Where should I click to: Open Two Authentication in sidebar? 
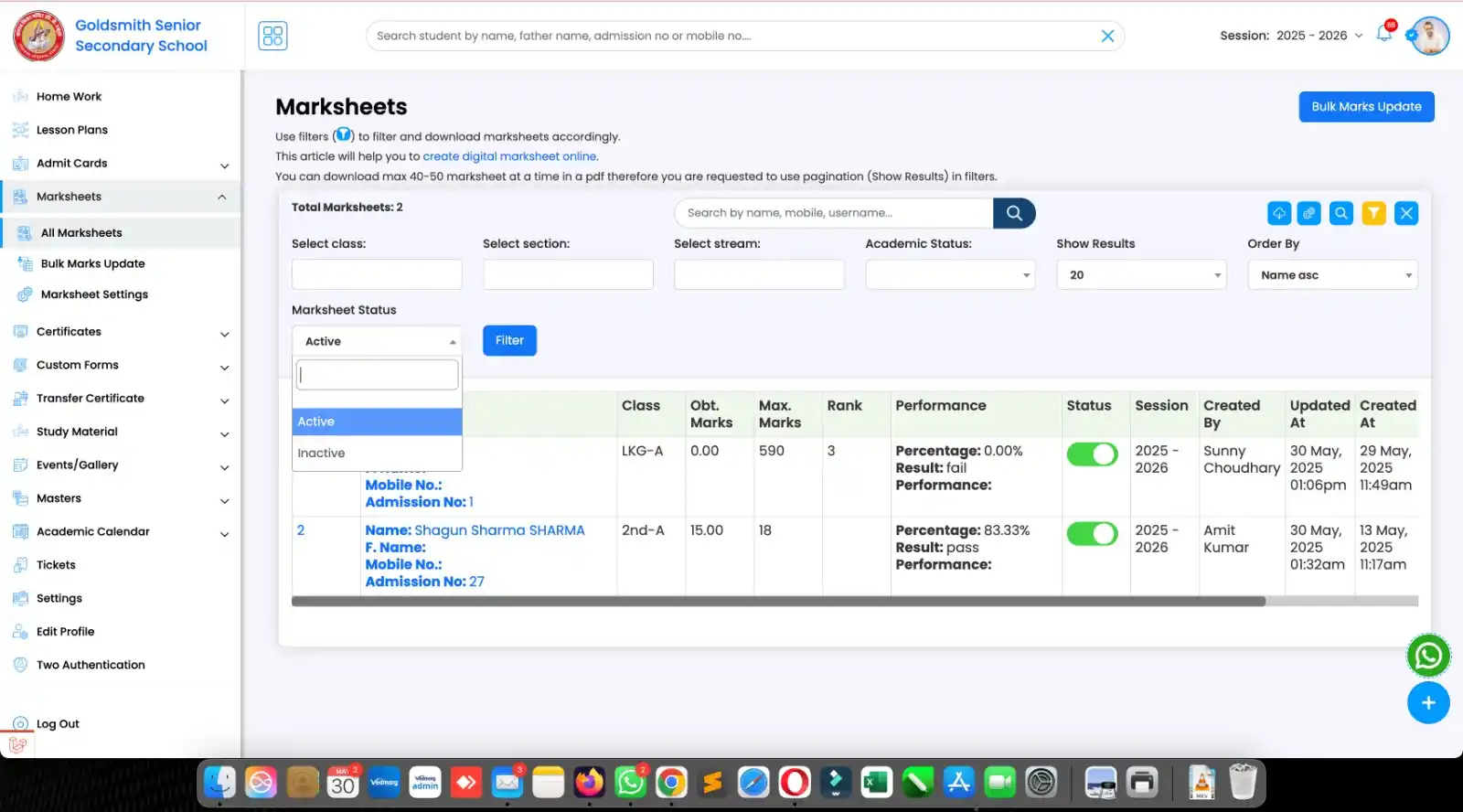pyautogui.click(x=91, y=665)
